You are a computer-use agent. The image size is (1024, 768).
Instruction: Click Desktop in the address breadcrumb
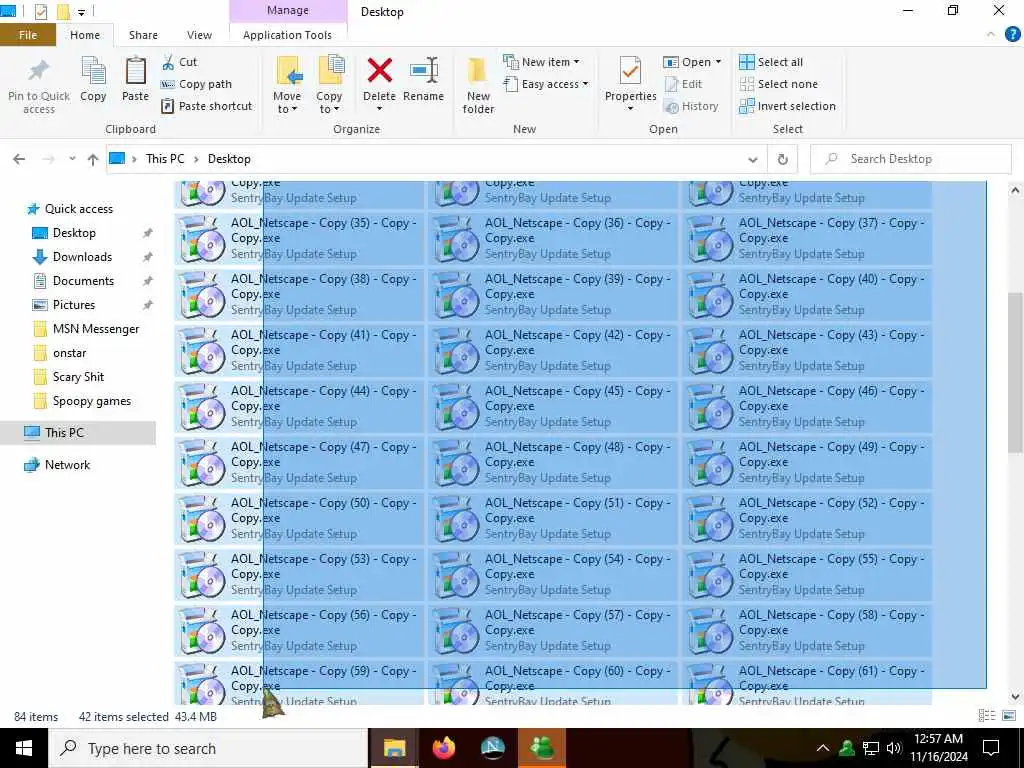pyautogui.click(x=229, y=159)
